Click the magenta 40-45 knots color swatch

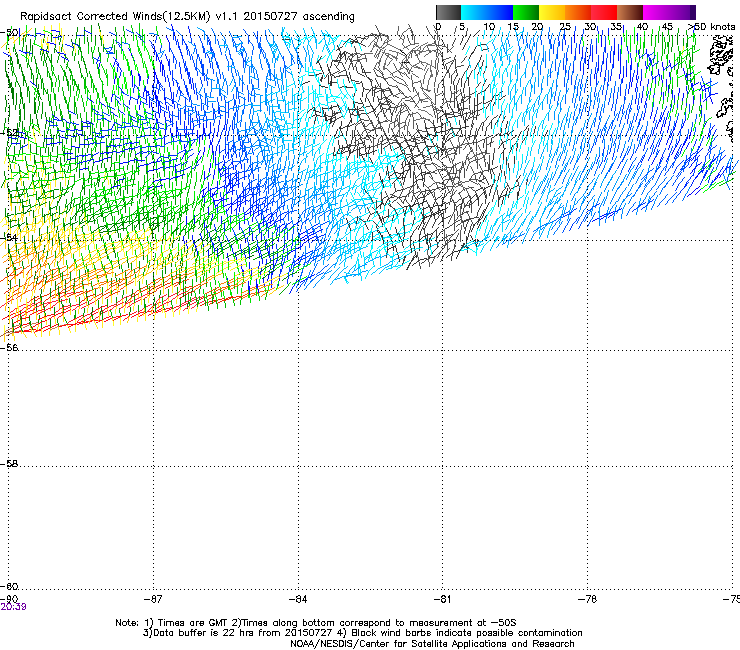[656, 12]
